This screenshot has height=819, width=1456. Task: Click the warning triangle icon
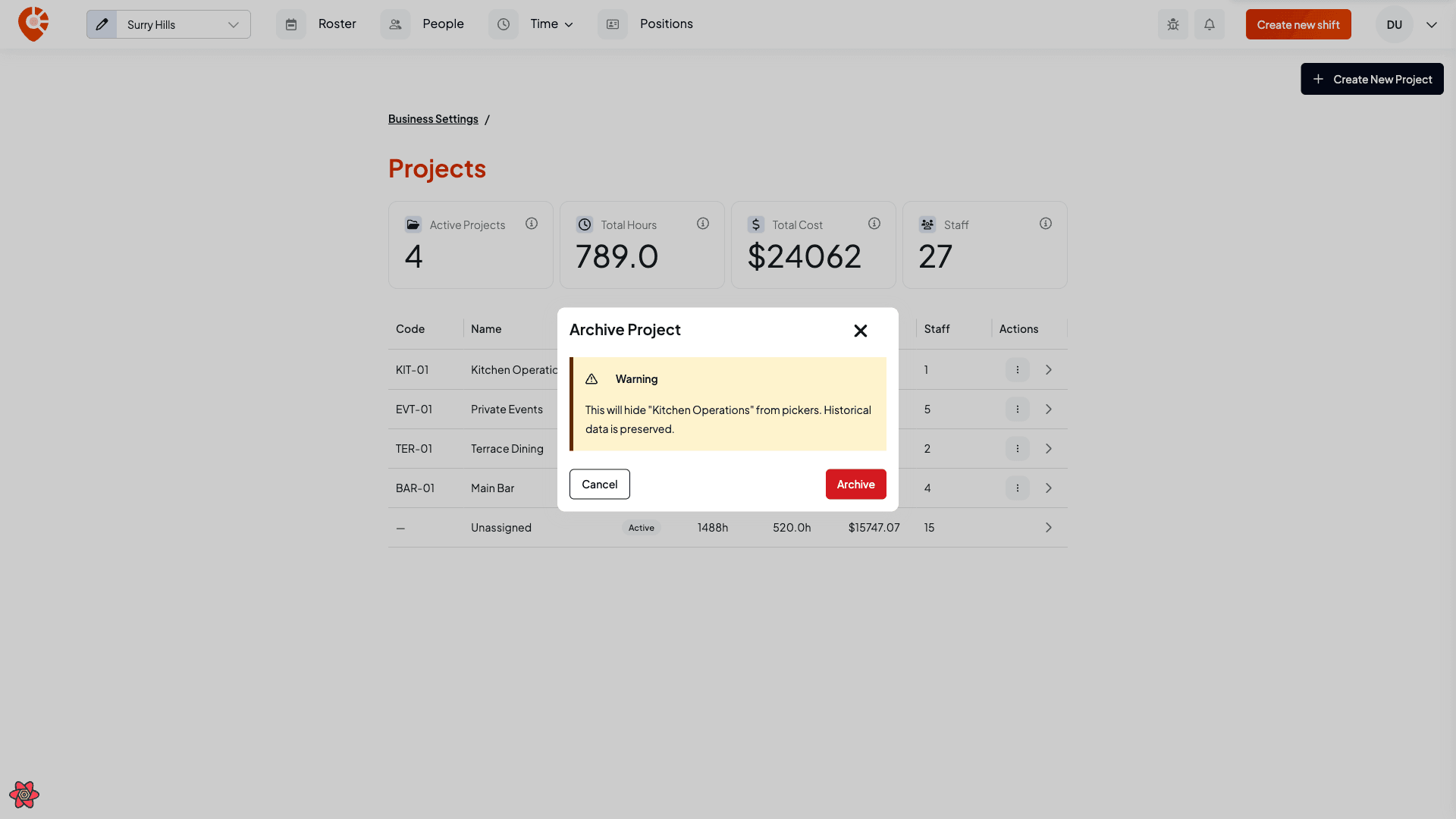(x=591, y=379)
